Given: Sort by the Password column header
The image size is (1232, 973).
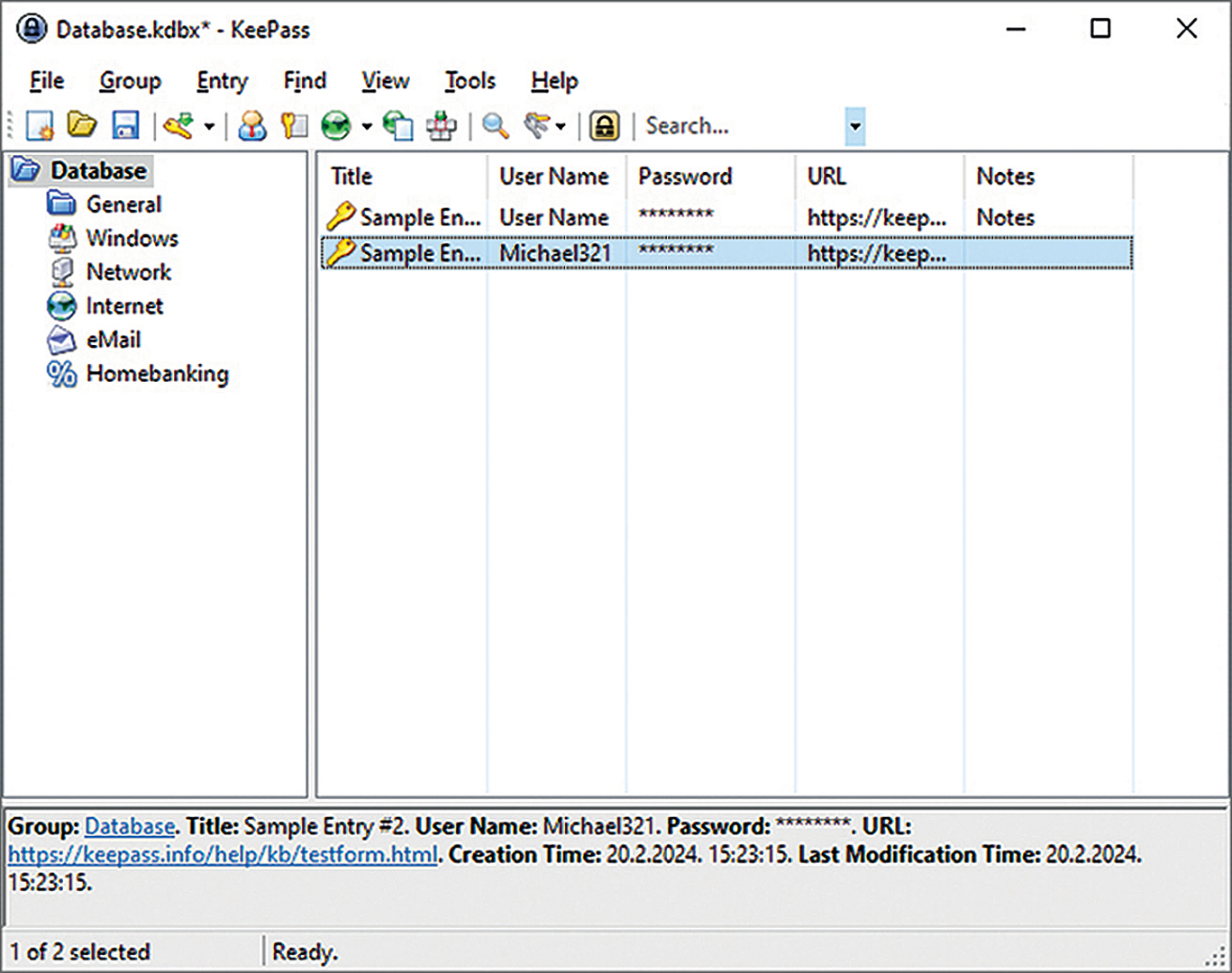Looking at the screenshot, I should pos(711,177).
